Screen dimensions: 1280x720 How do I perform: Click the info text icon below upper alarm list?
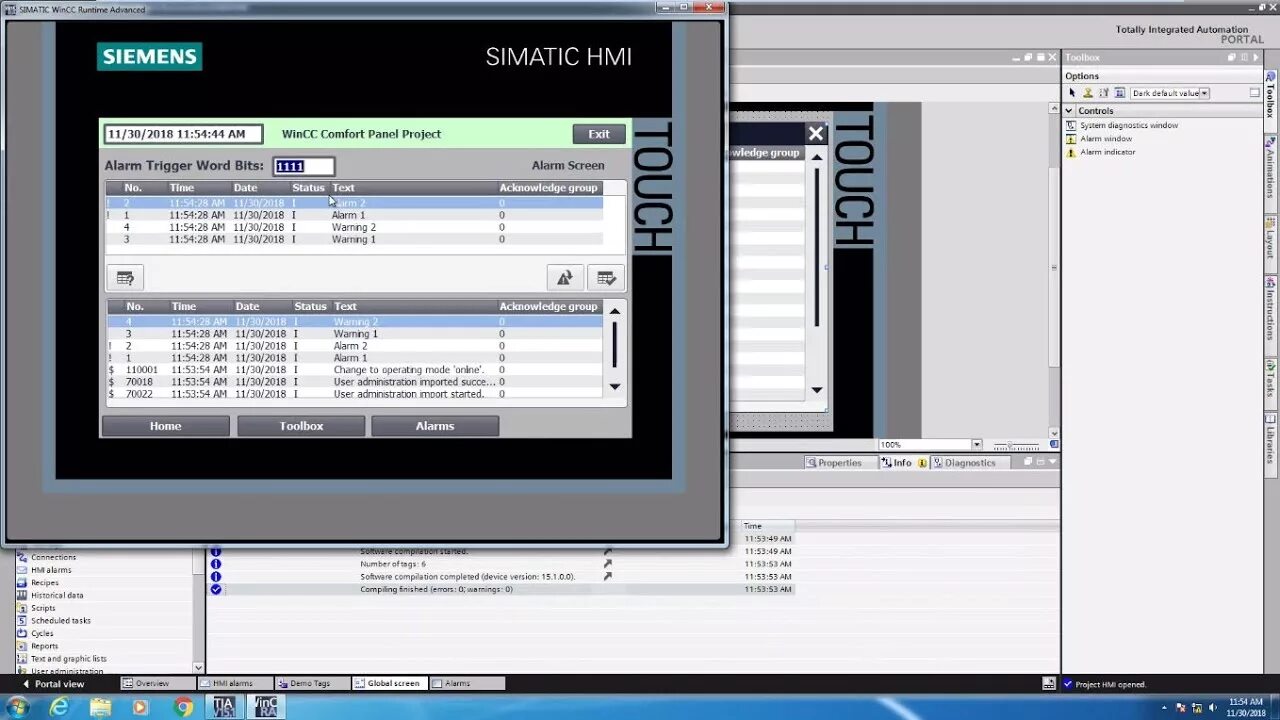[125, 278]
